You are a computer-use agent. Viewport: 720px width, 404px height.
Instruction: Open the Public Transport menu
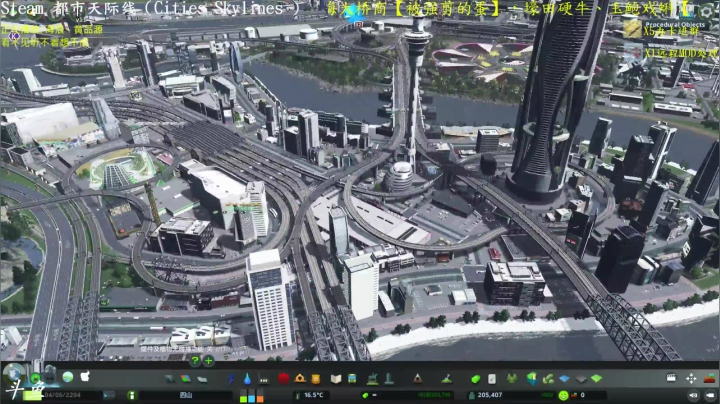point(352,379)
